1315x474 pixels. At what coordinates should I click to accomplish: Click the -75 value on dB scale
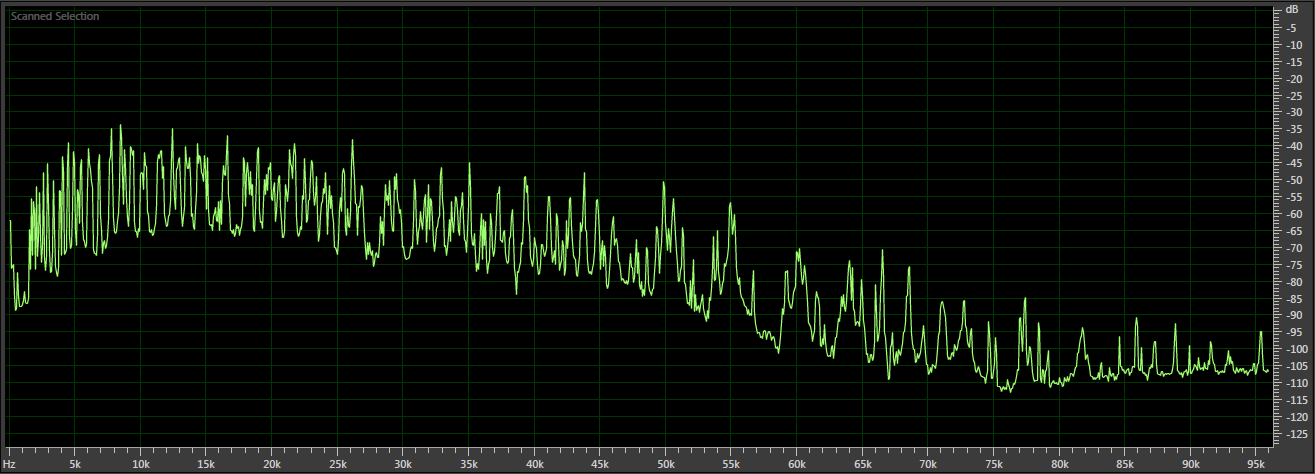1293,264
